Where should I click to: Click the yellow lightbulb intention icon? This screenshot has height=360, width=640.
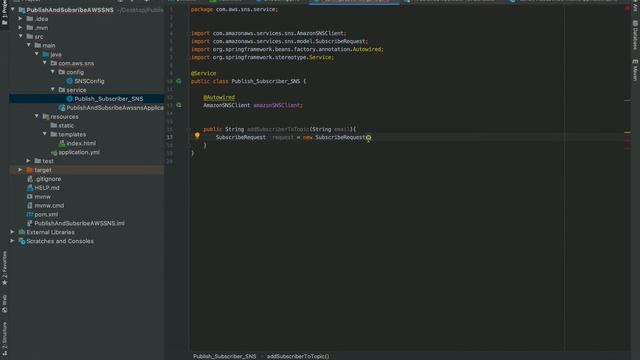[197, 136]
